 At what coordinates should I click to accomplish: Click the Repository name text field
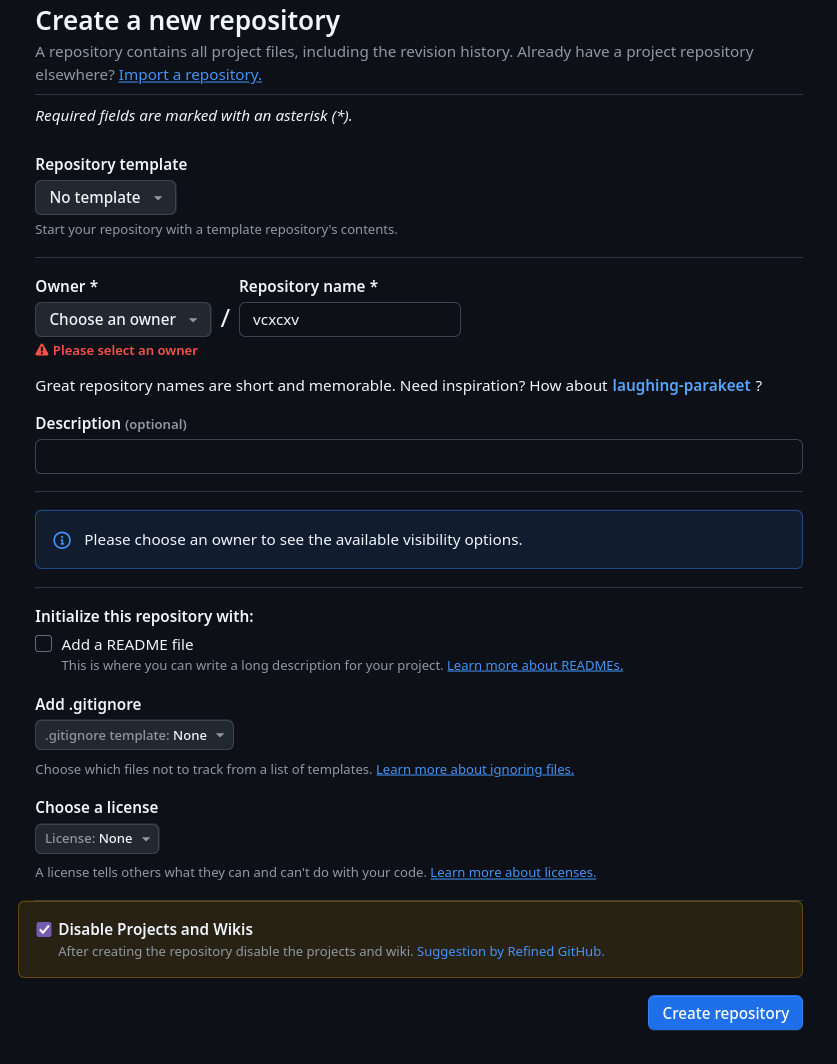click(x=349, y=320)
